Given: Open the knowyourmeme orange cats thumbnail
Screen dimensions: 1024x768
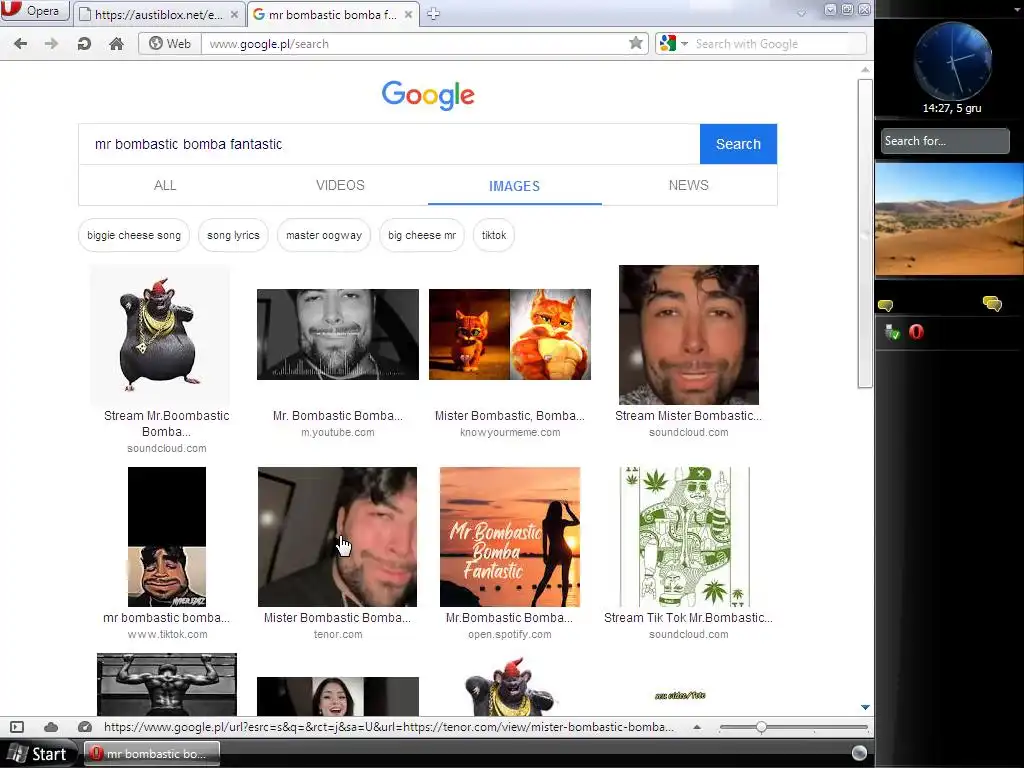Looking at the screenshot, I should (510, 334).
